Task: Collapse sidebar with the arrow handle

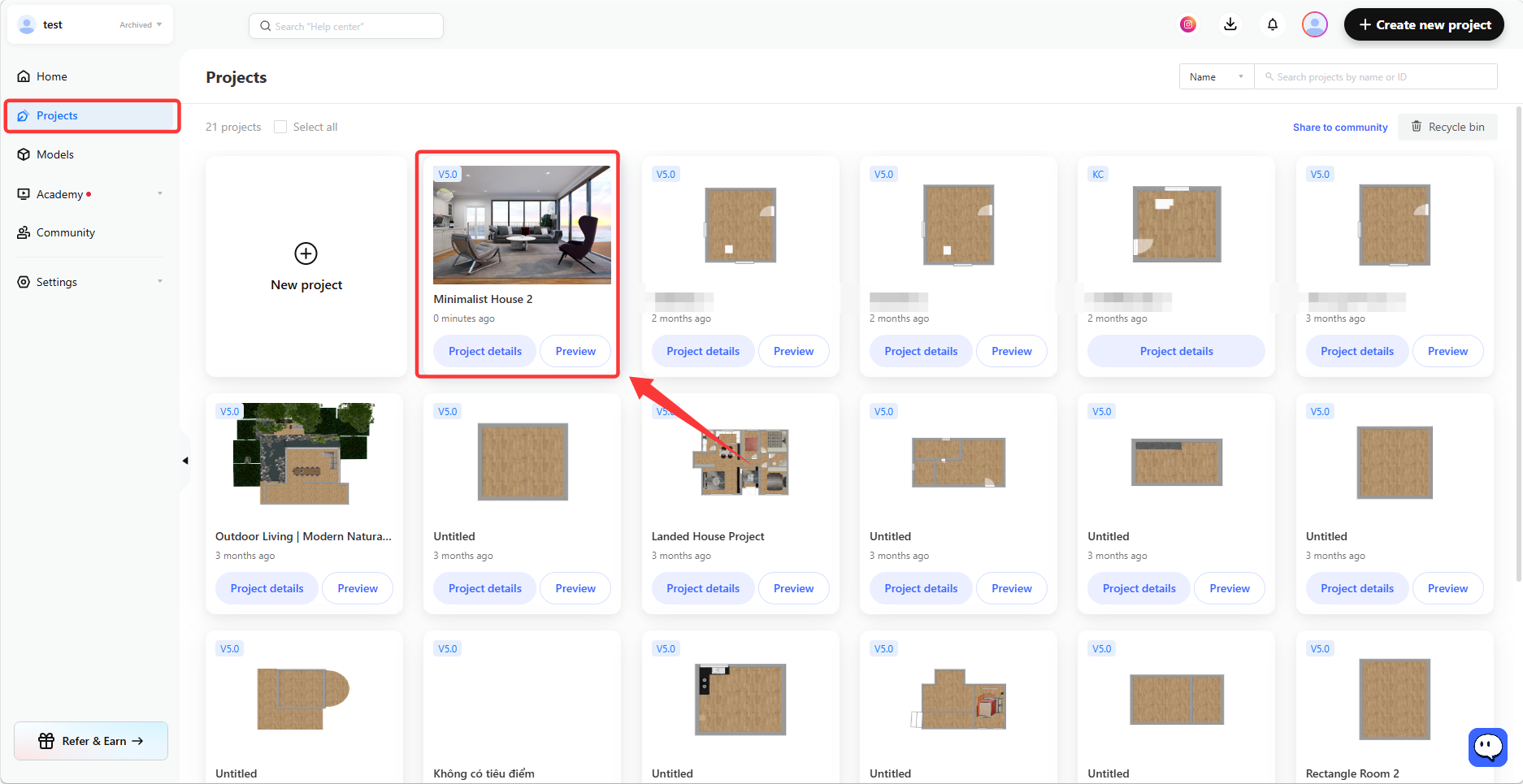Action: tap(185, 461)
